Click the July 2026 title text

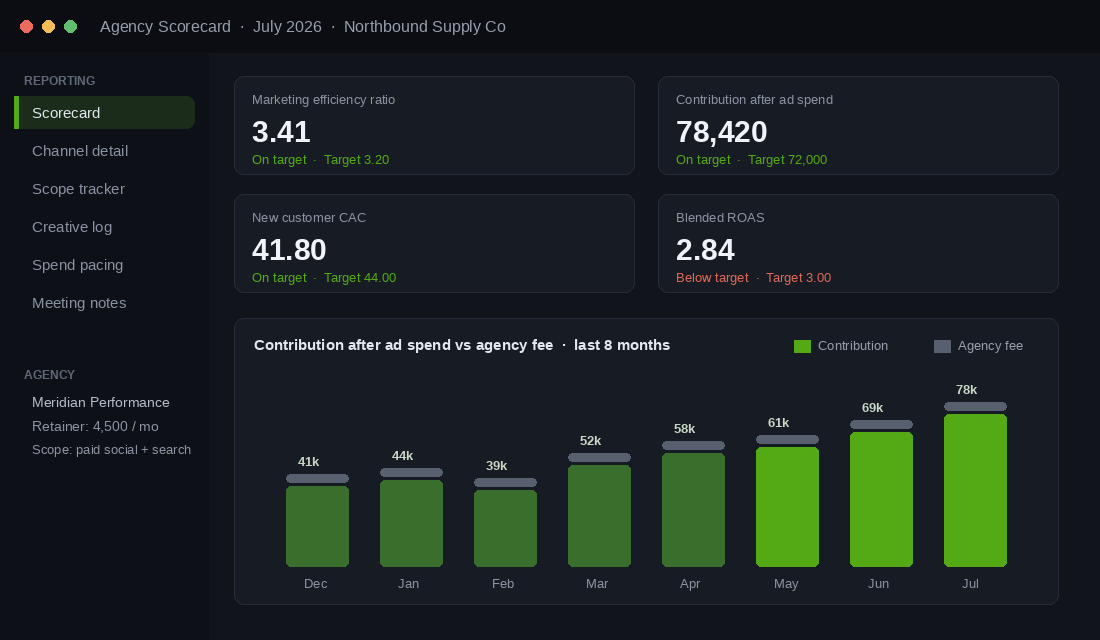coord(287,27)
